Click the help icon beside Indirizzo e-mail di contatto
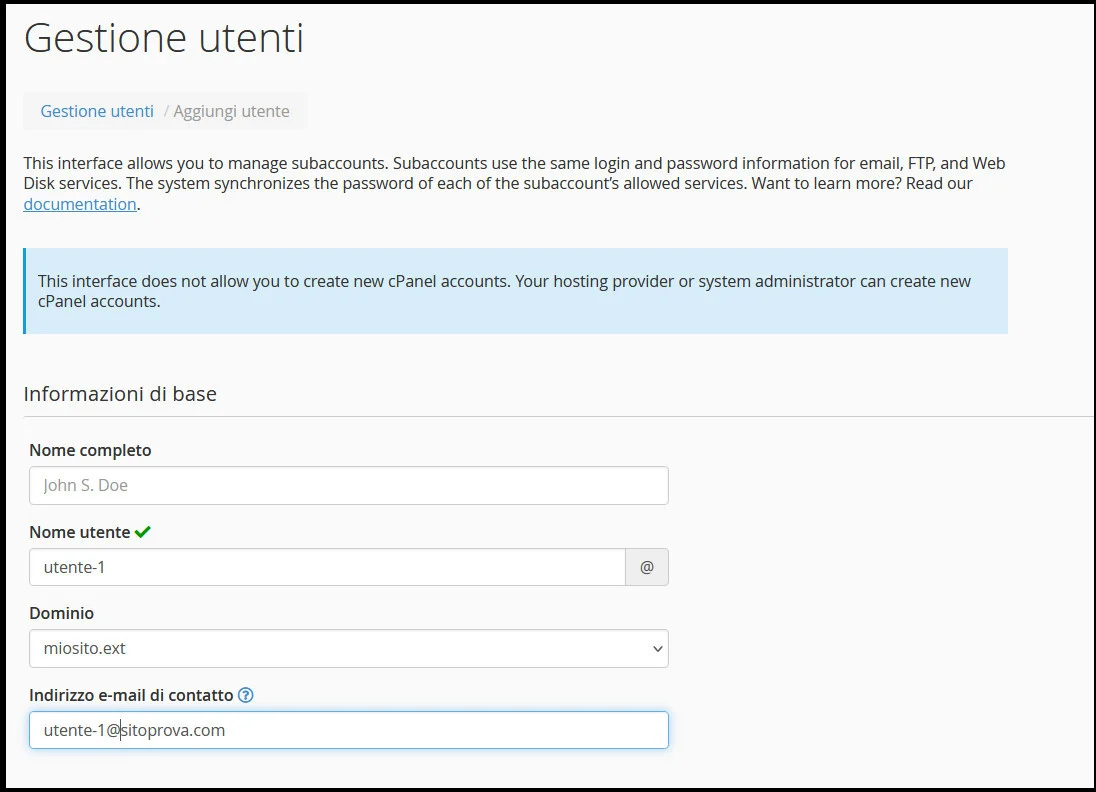Viewport: 1096px width, 792px height. pos(246,695)
